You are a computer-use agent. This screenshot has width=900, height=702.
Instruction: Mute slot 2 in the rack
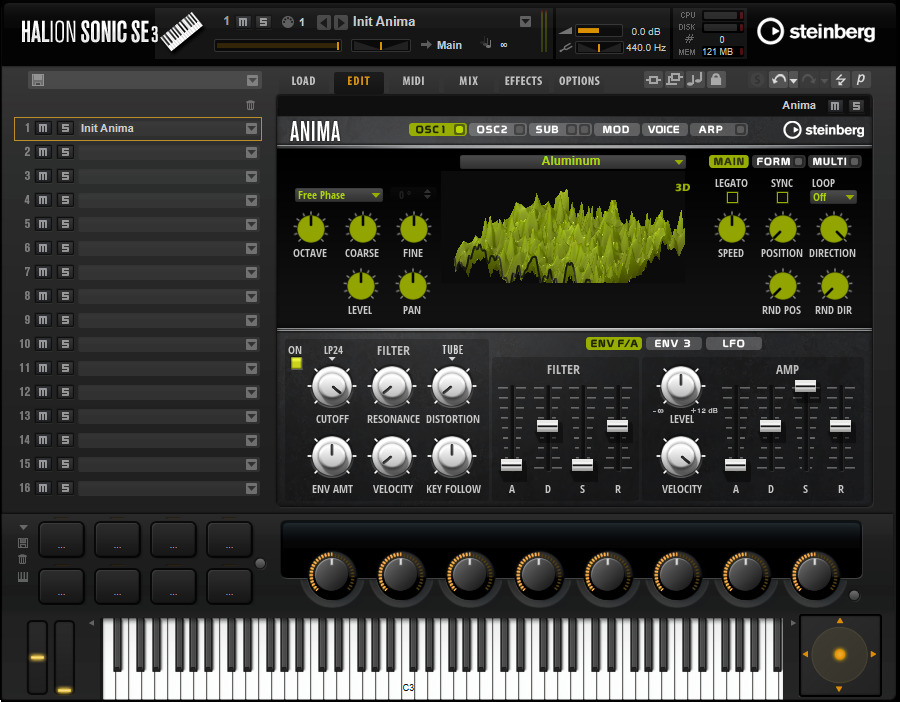(x=43, y=152)
